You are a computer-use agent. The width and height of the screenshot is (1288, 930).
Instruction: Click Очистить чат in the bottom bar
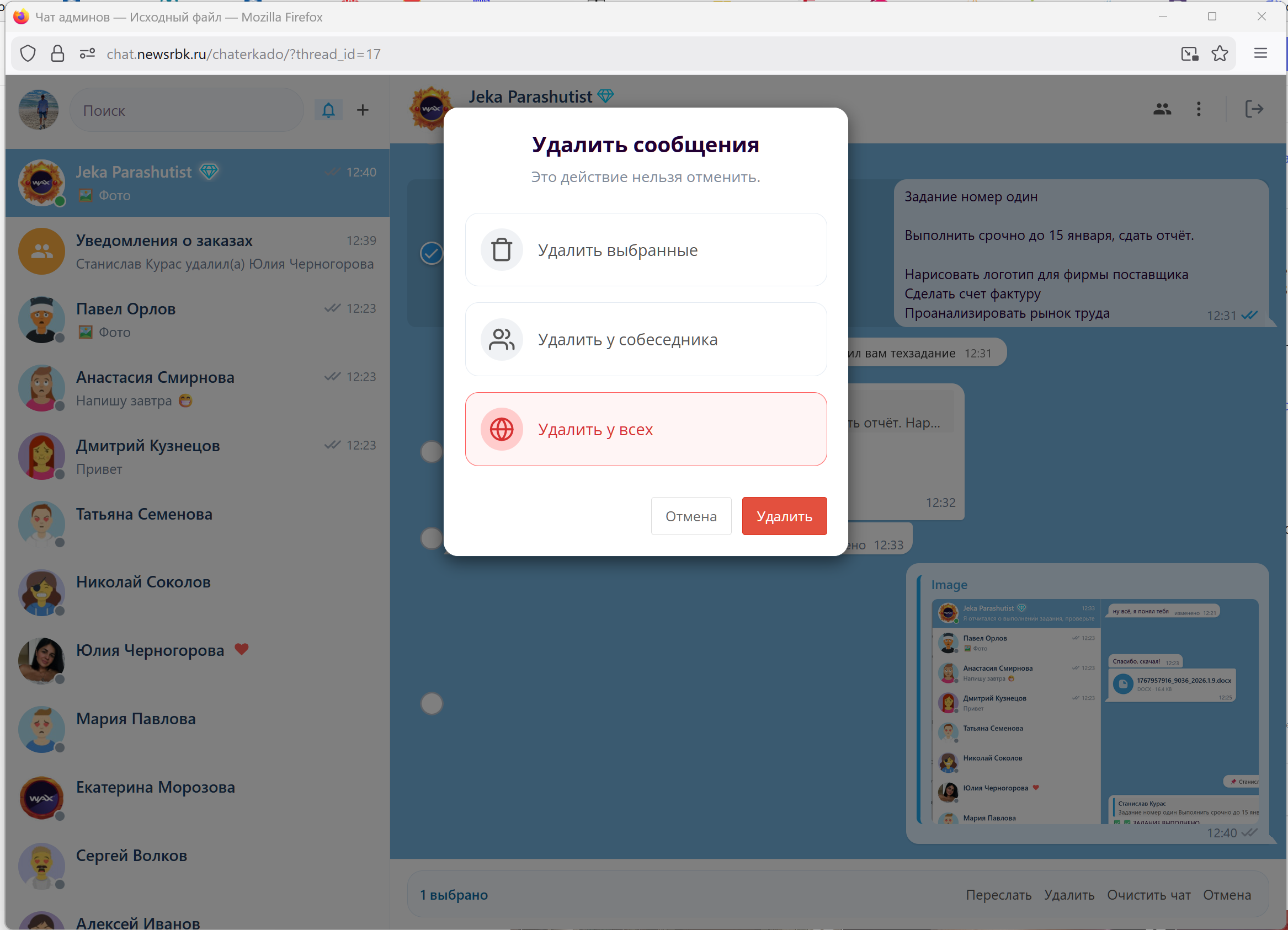(x=1149, y=894)
